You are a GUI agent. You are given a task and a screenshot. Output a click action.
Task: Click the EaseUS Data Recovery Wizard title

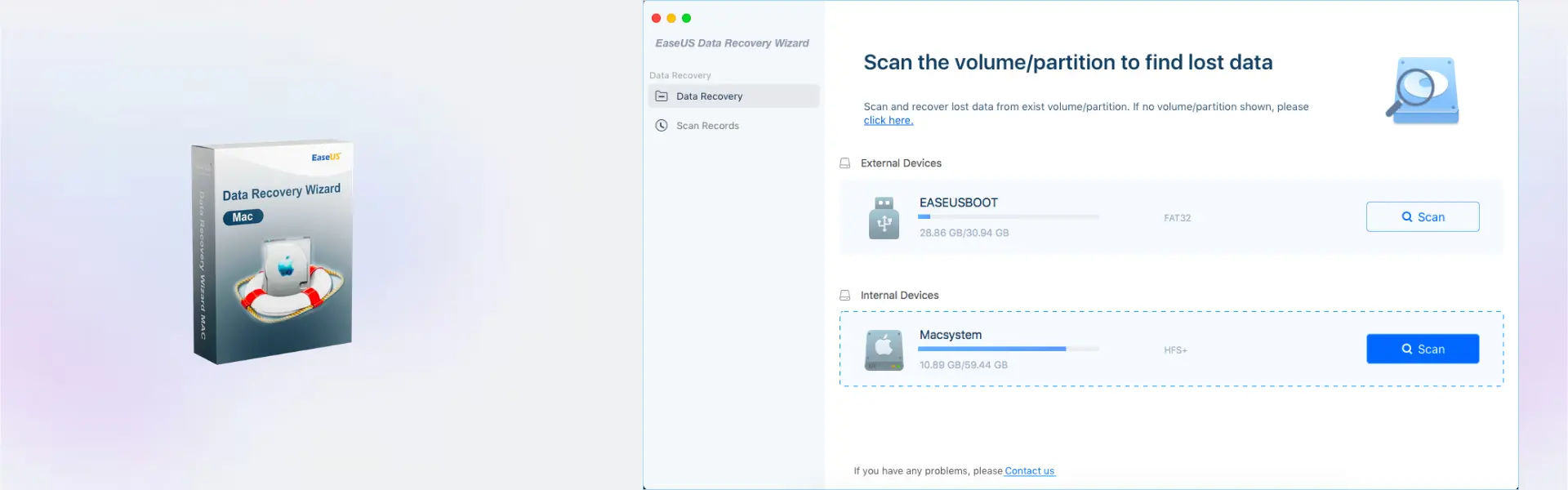732,43
